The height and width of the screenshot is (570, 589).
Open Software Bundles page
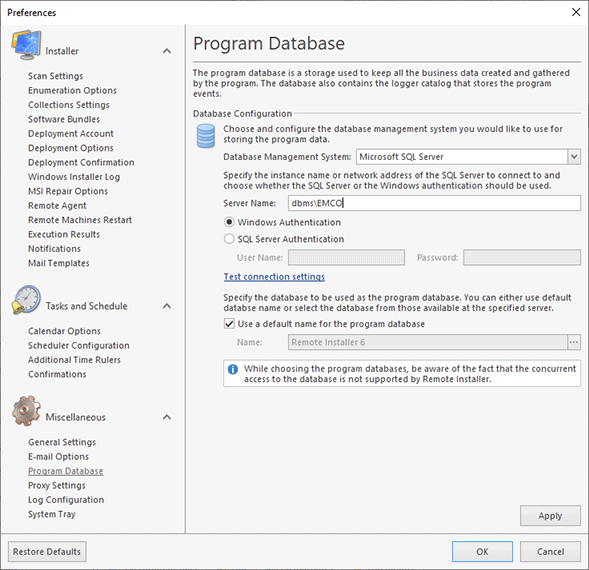pyautogui.click(x=64, y=119)
